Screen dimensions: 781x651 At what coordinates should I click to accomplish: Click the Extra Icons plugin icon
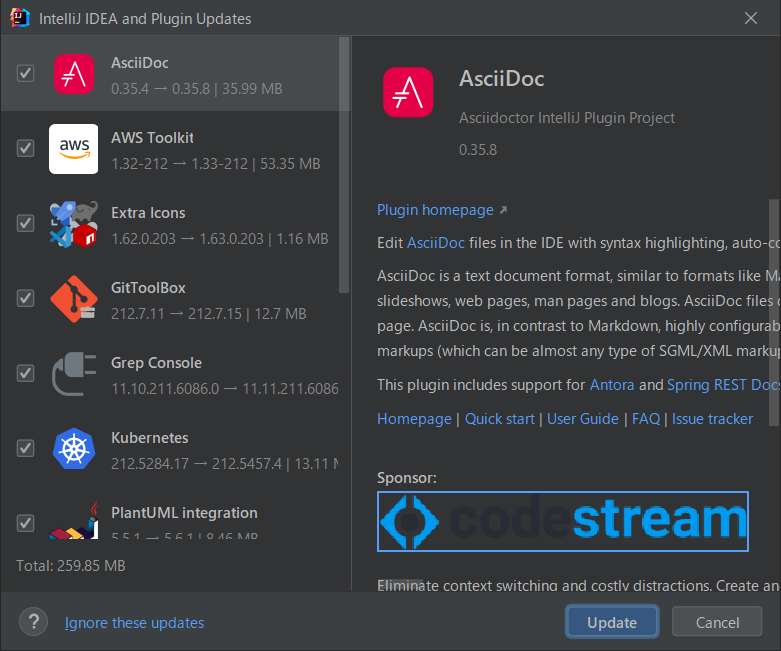pyautogui.click(x=74, y=224)
